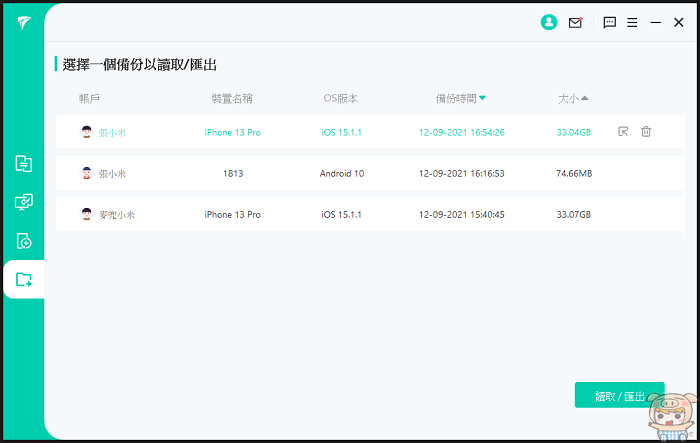Open the user account profile icon
The height and width of the screenshot is (443, 700).
pos(548,22)
